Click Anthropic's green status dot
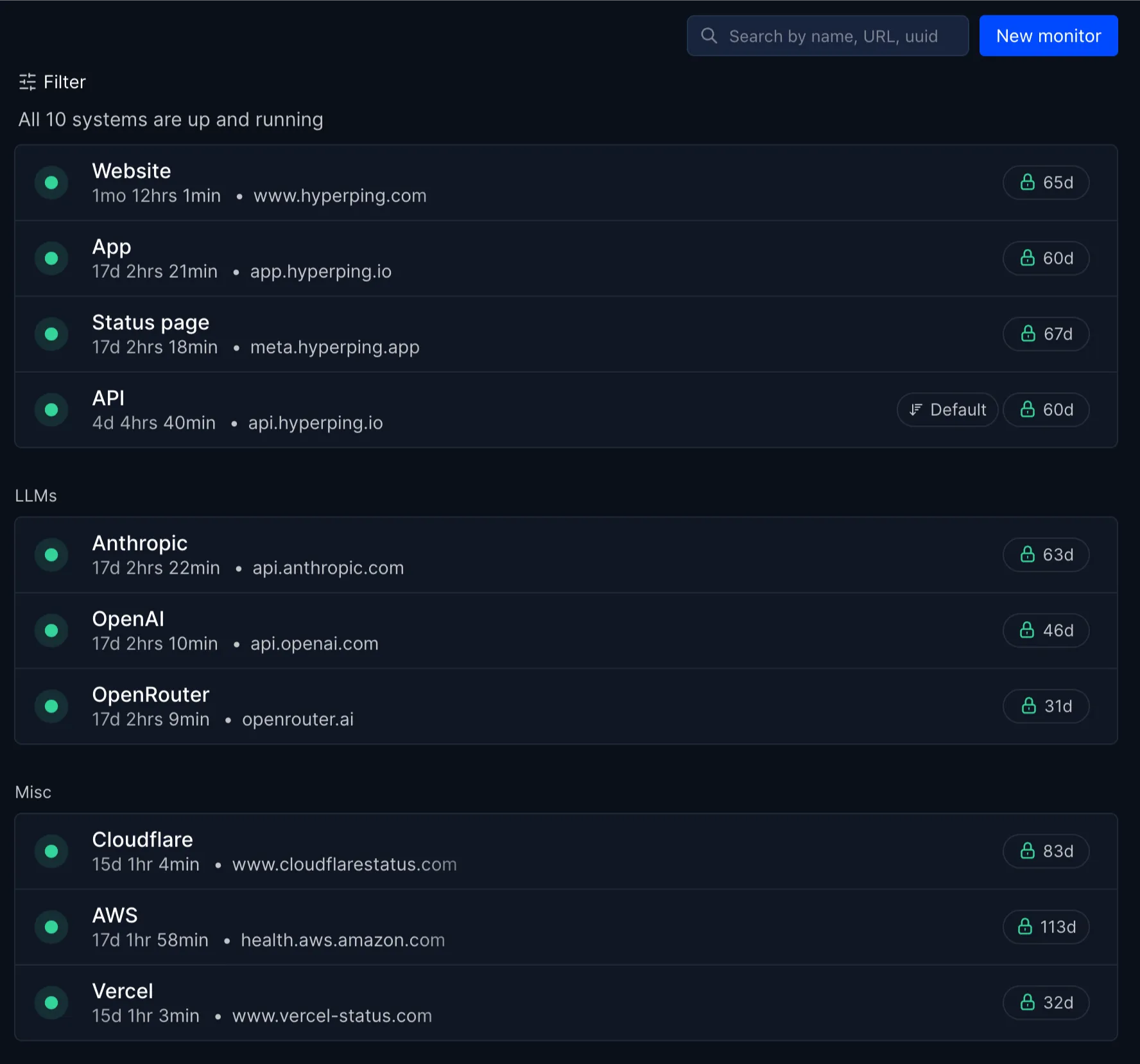 pyautogui.click(x=51, y=555)
